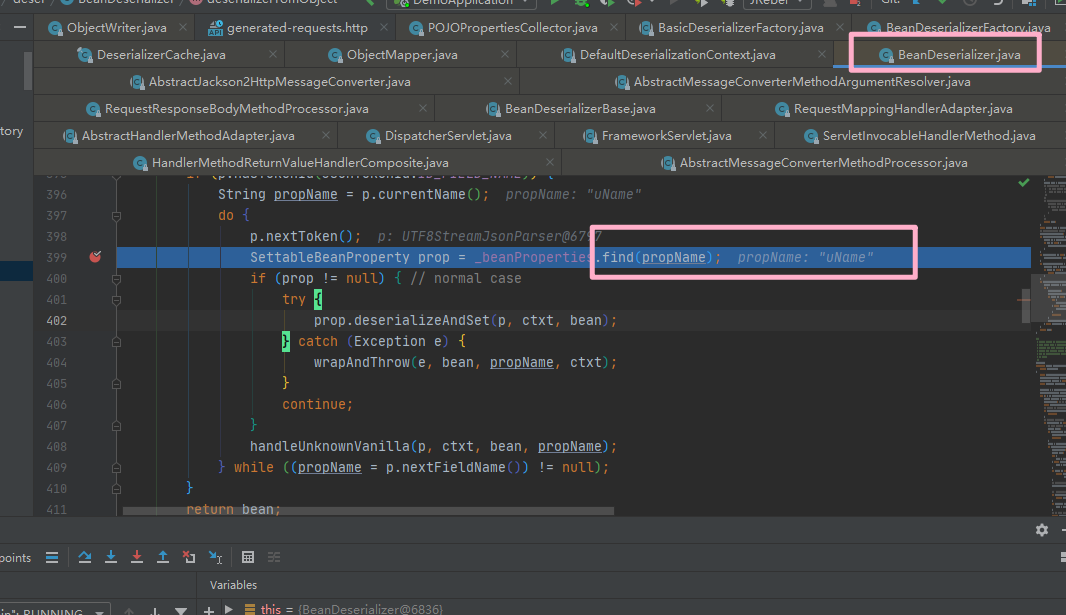
Task: Collapse the if block at line 400
Action: 116,279
